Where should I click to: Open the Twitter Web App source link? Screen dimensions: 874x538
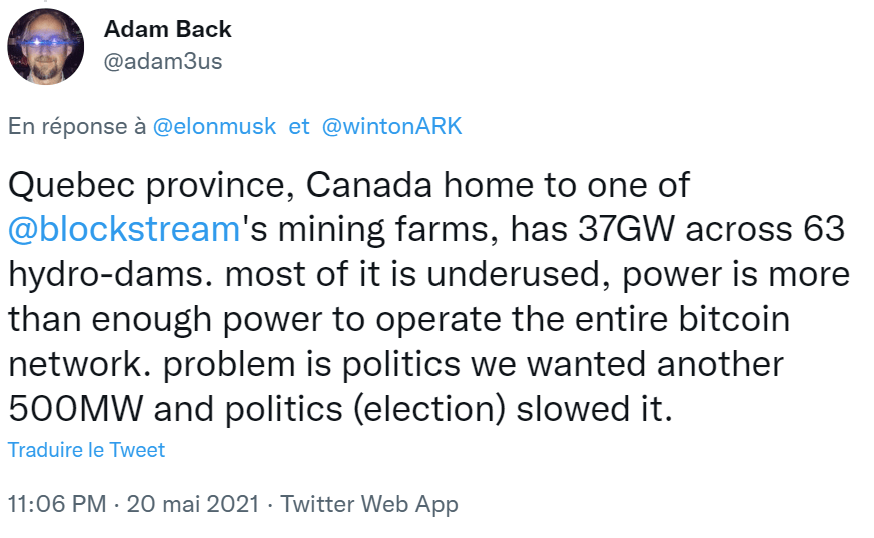(369, 504)
